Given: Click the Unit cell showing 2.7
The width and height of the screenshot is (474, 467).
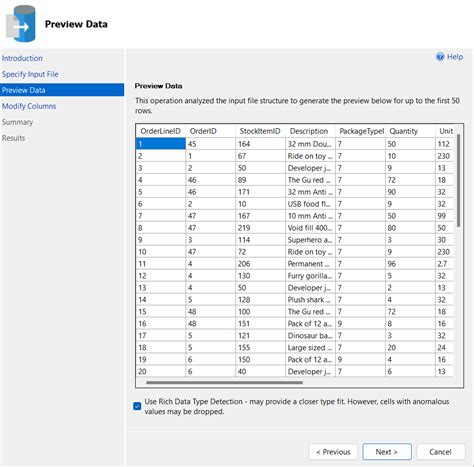Looking at the screenshot, I should pyautogui.click(x=445, y=264).
